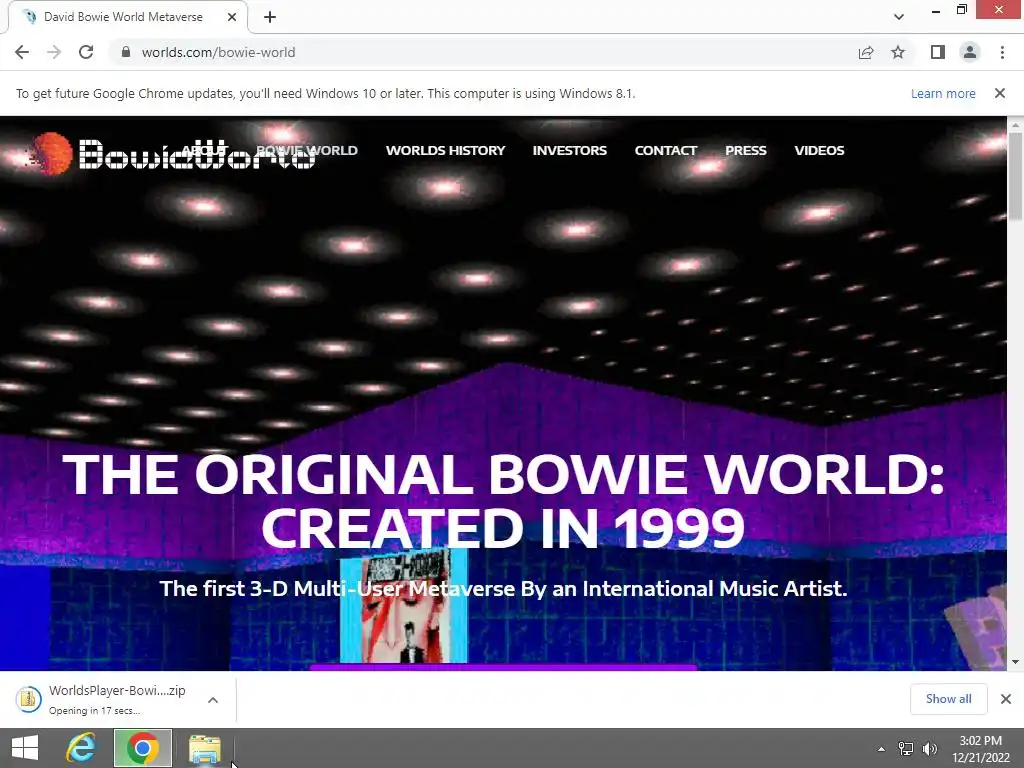Image resolution: width=1024 pixels, height=768 pixels.
Task: Click the BowieWorld logo
Action: (x=171, y=154)
